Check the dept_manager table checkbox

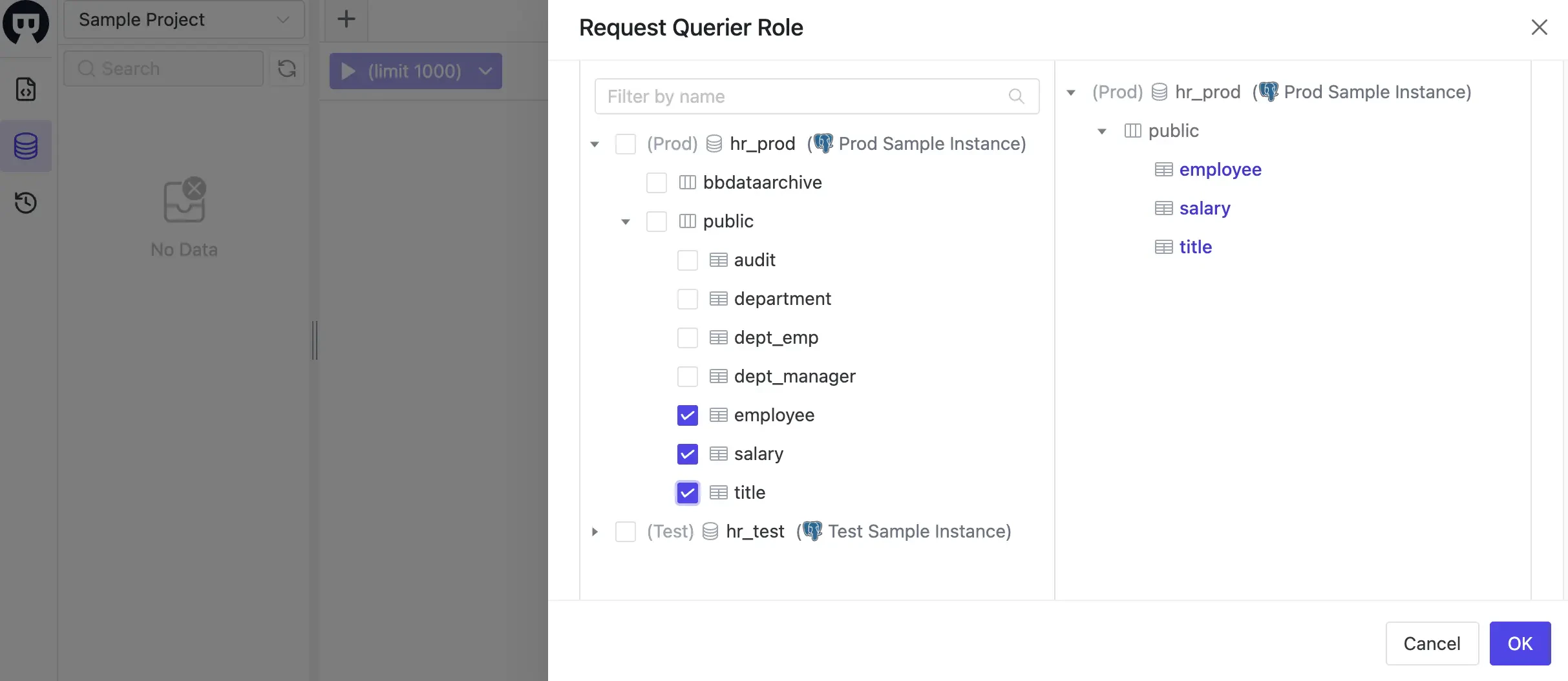pyautogui.click(x=687, y=376)
